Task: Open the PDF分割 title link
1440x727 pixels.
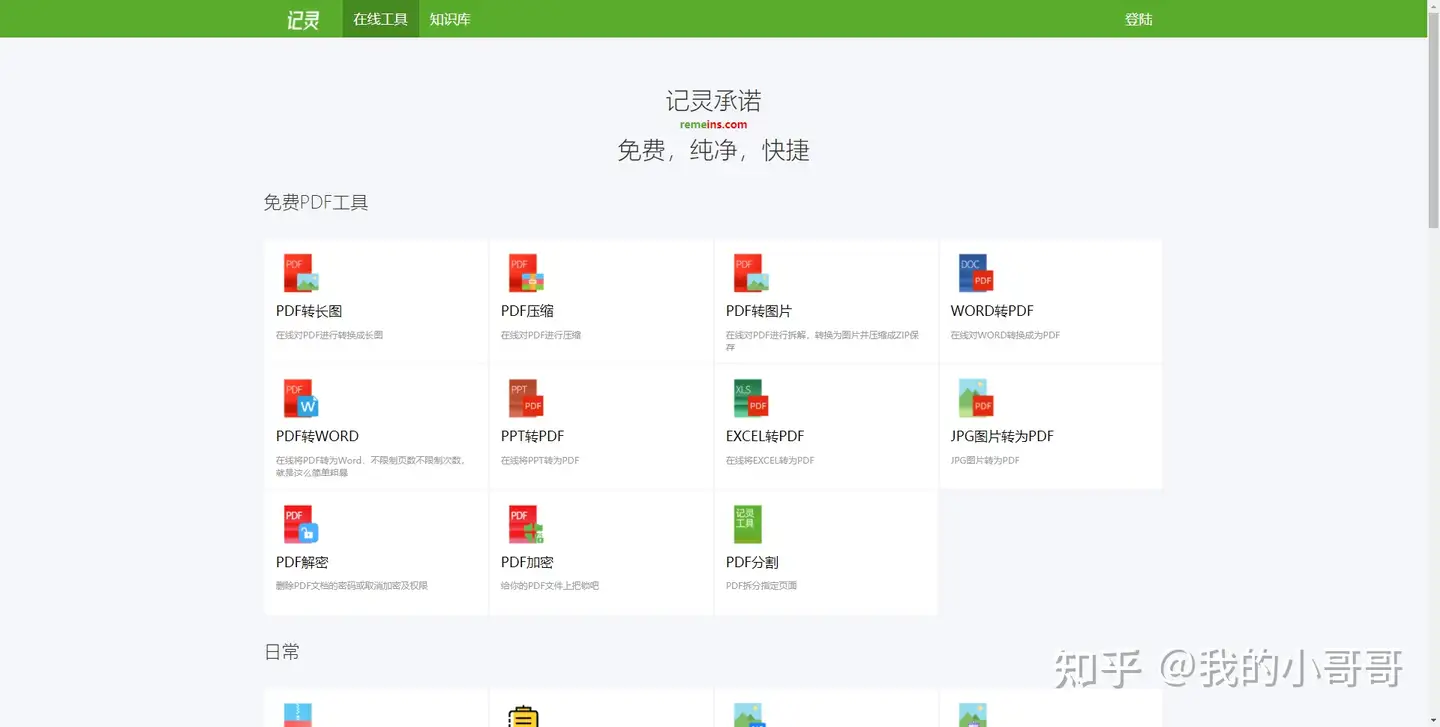Action: point(752,562)
